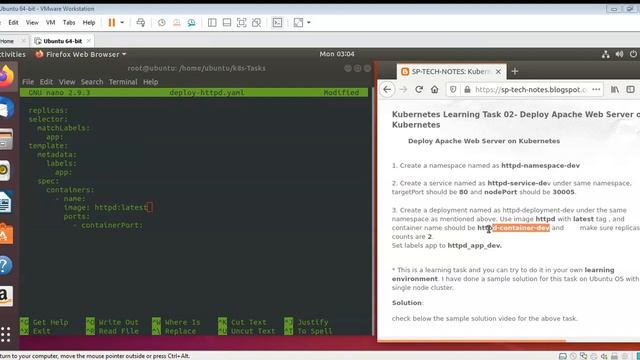The width and height of the screenshot is (640, 360).
Task: Enter full screen mode icon in VMware
Action: click(241, 22)
